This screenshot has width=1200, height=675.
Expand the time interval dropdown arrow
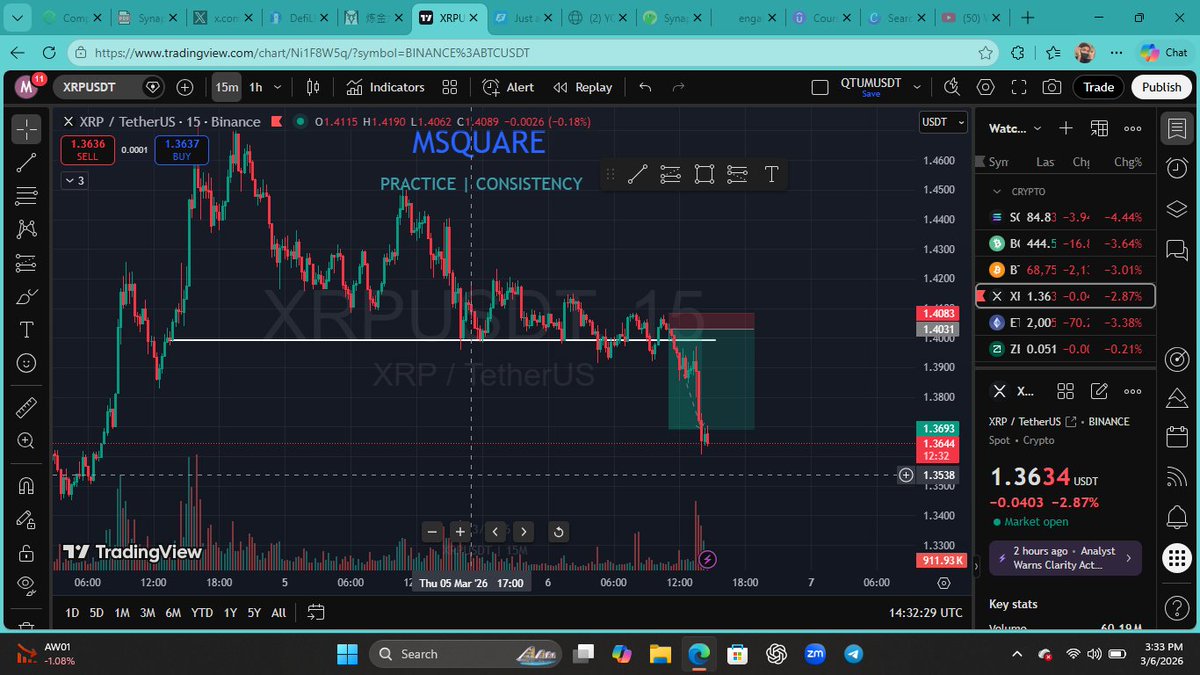tap(280, 87)
